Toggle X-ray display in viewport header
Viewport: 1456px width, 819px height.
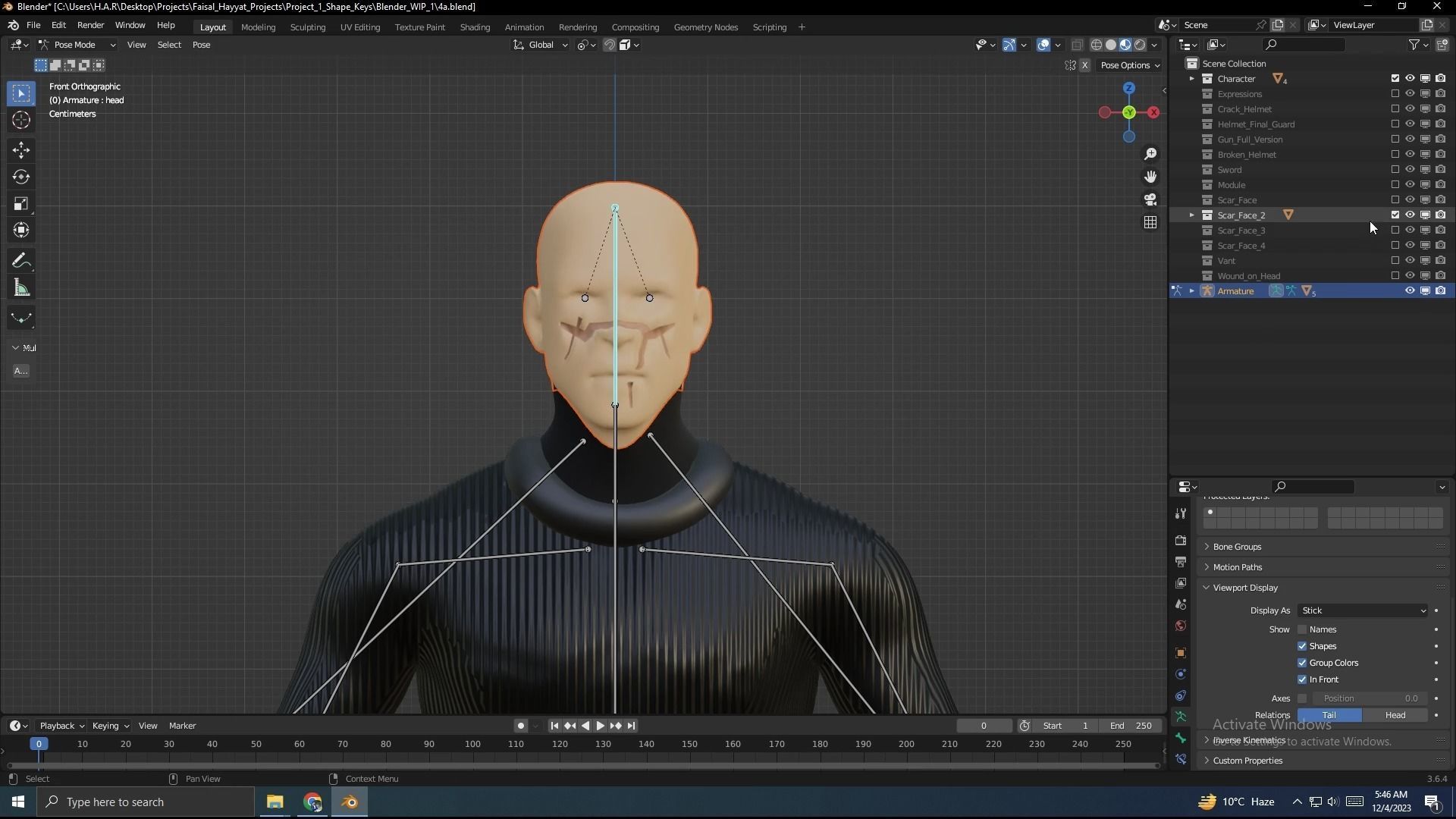pos(1077,45)
